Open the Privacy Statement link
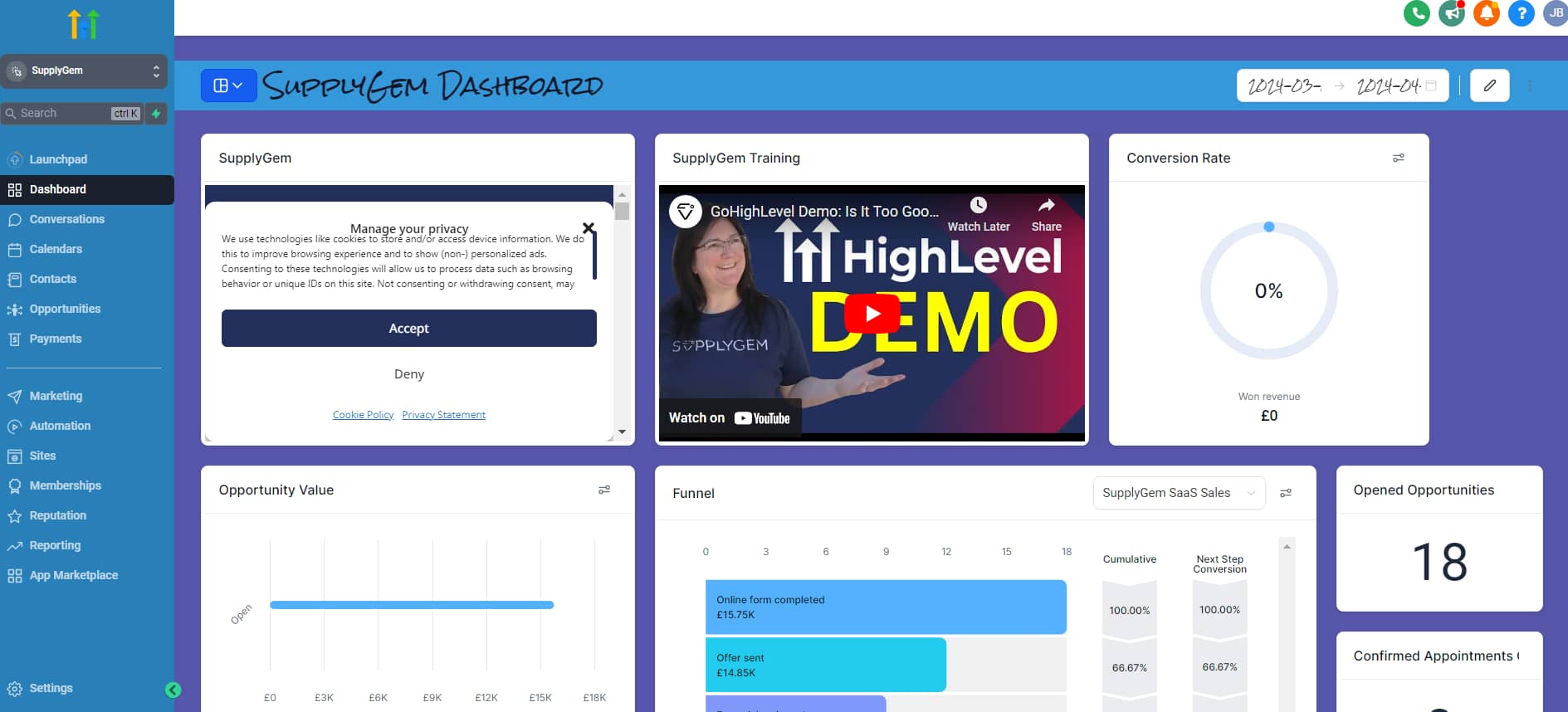The image size is (1568, 712). coord(443,415)
